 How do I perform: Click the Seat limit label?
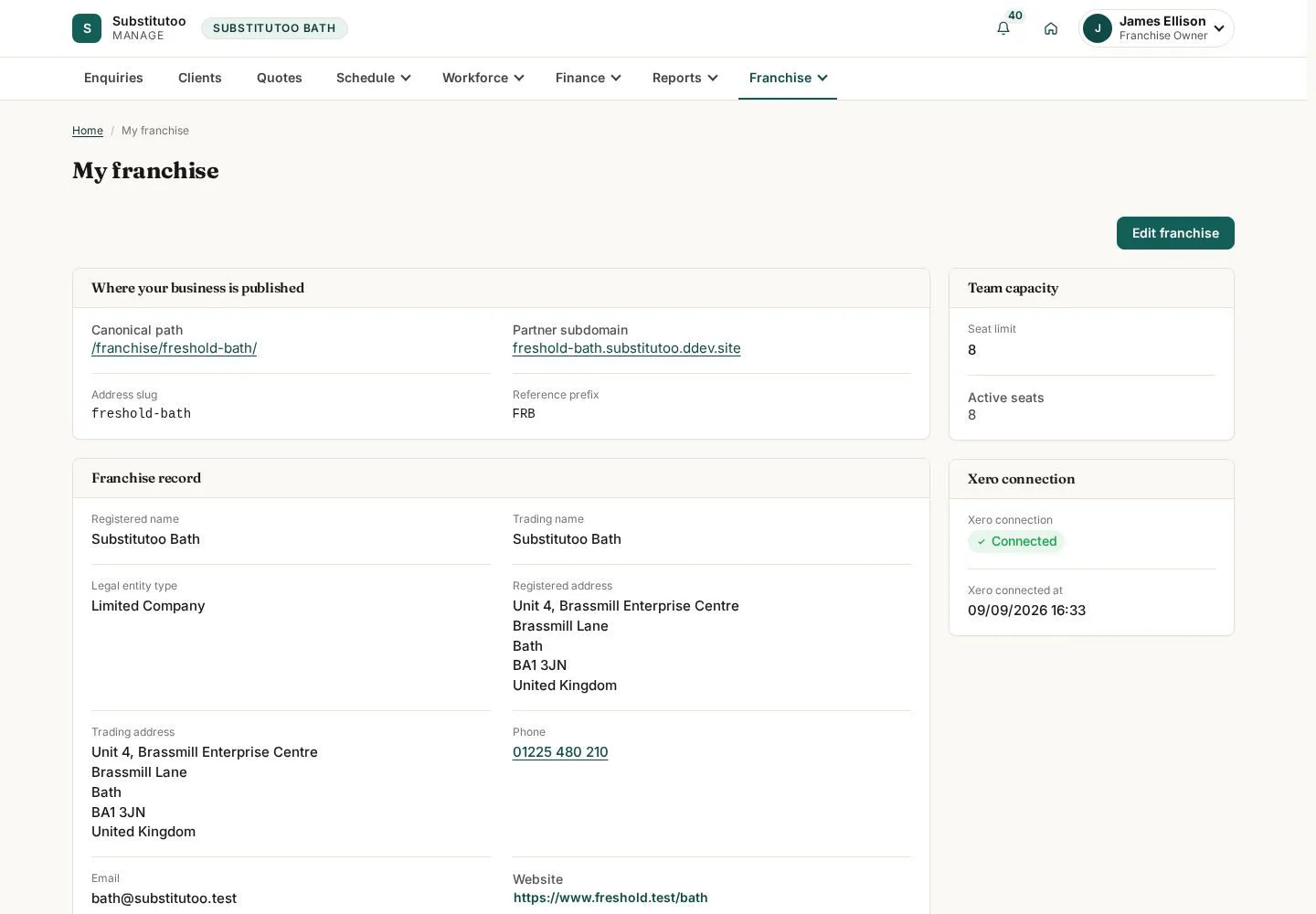click(992, 329)
